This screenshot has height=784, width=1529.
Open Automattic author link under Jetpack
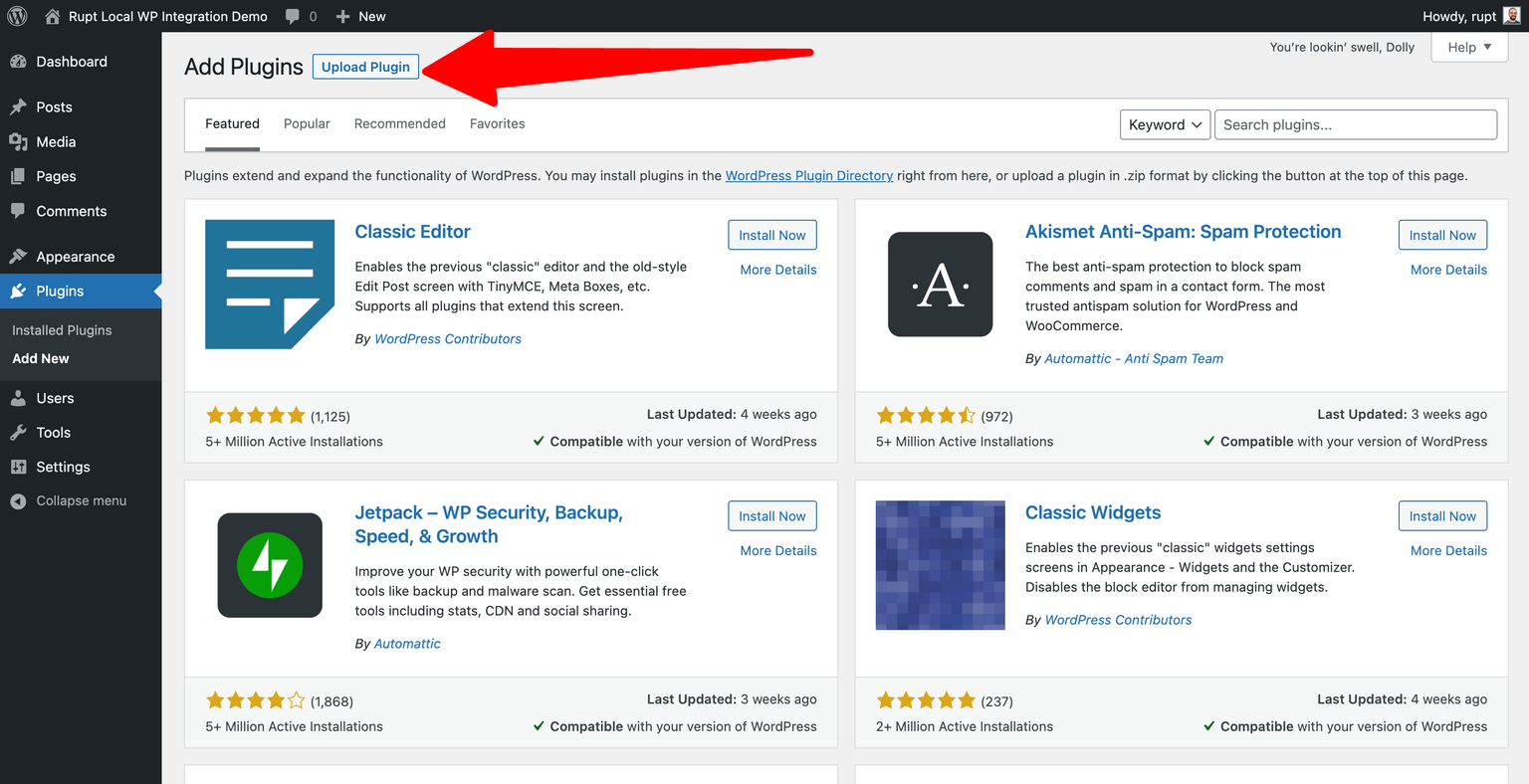(407, 644)
